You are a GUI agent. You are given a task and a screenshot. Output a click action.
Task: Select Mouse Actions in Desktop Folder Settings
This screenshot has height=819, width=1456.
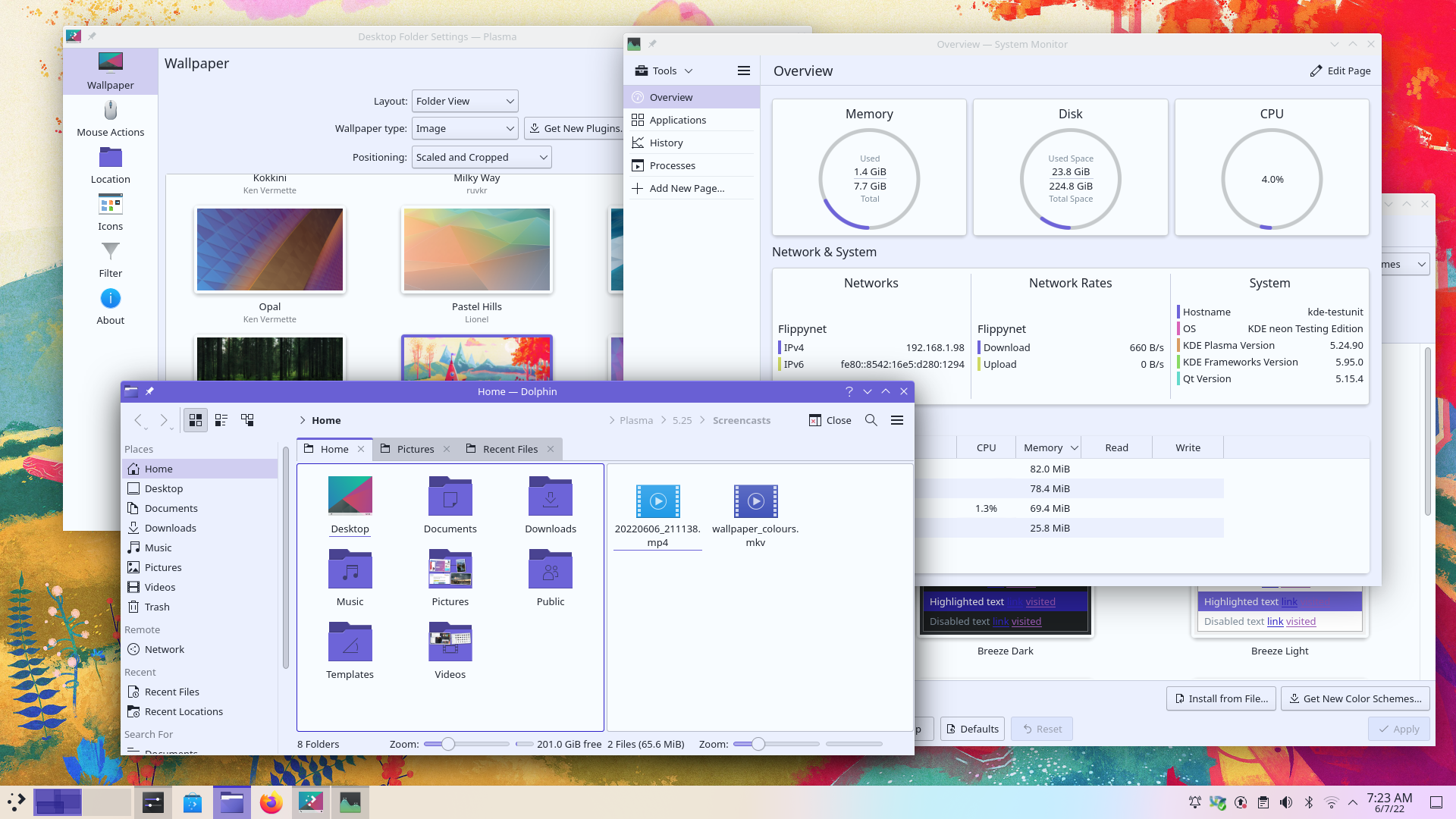point(110,120)
